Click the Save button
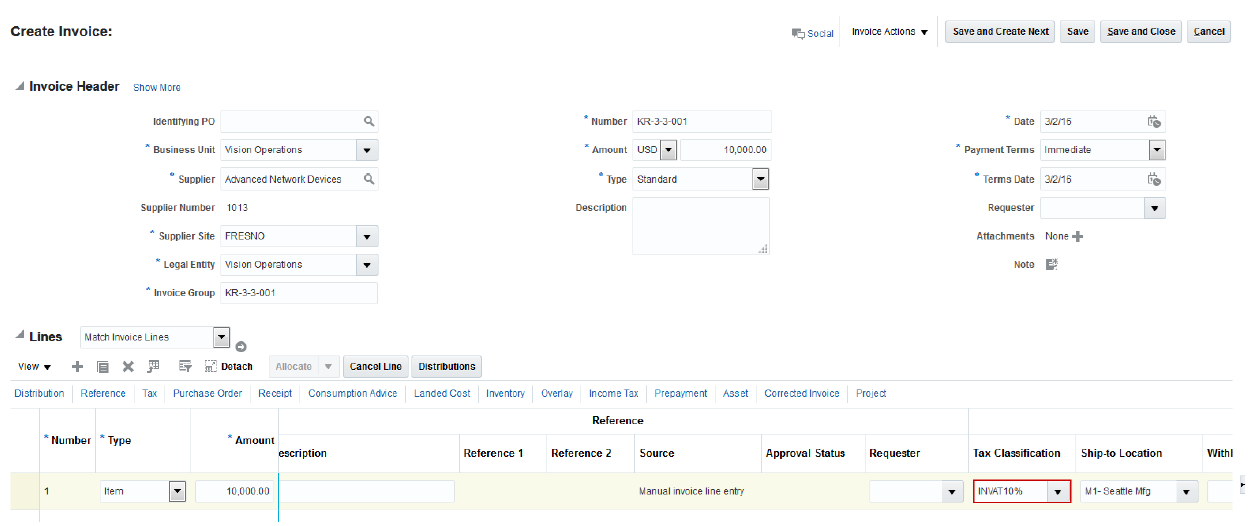 (x=1077, y=32)
